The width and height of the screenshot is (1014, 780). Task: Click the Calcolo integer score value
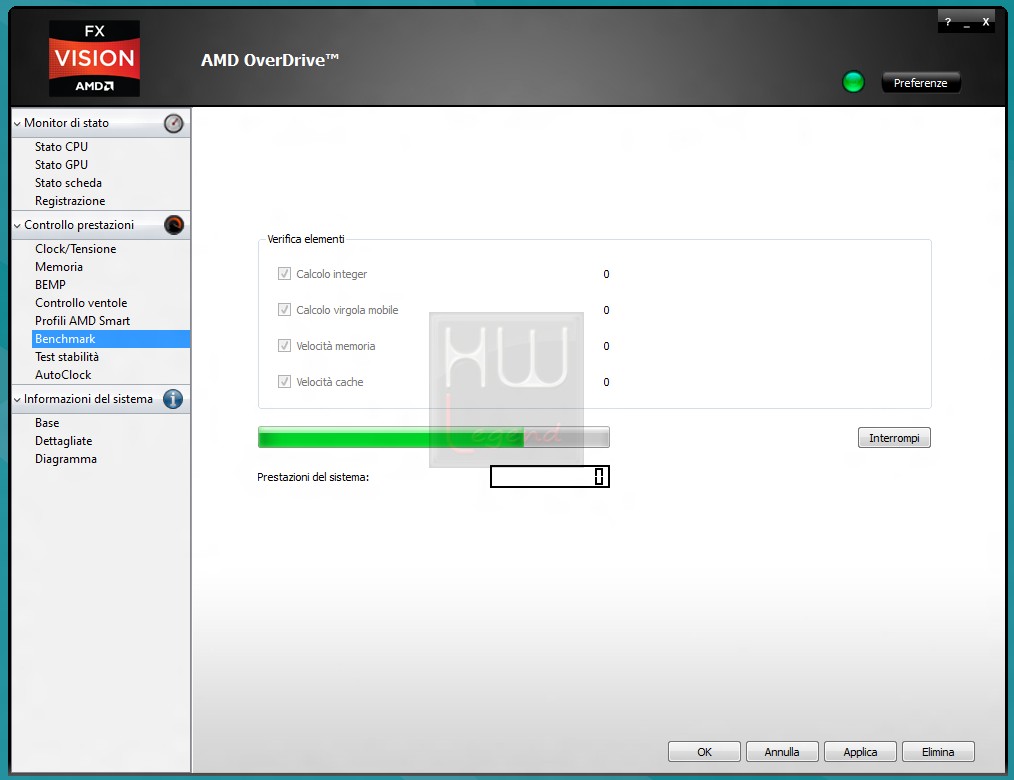point(606,274)
